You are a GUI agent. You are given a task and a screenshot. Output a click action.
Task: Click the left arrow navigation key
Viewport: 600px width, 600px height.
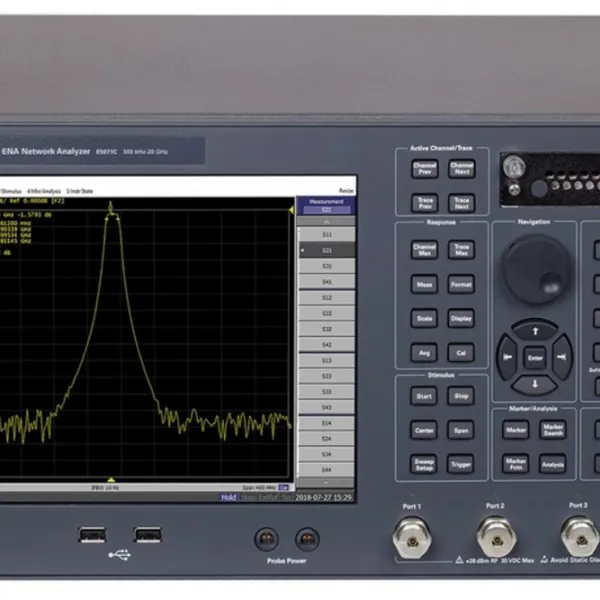pyautogui.click(x=508, y=357)
